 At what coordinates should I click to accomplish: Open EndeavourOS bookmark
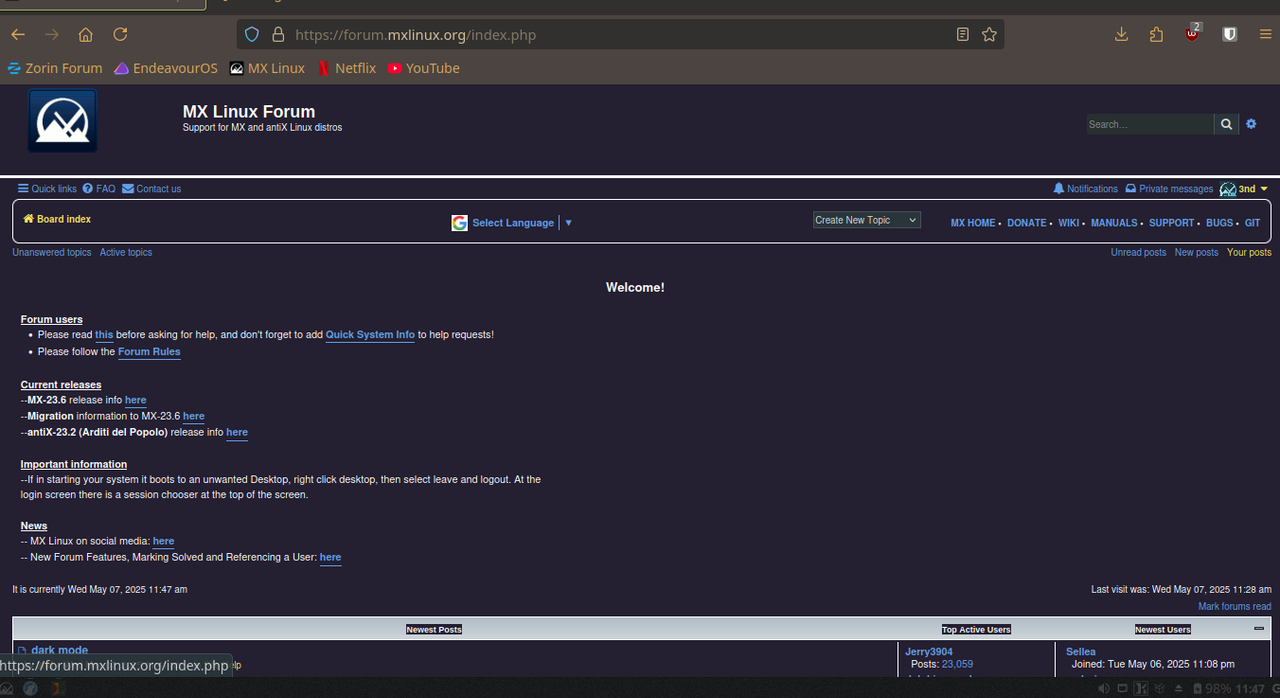point(166,68)
